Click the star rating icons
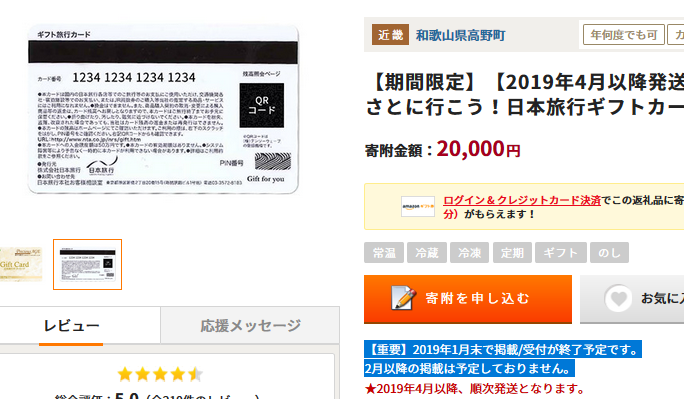684x416 pixels. pyautogui.click(x=160, y=374)
